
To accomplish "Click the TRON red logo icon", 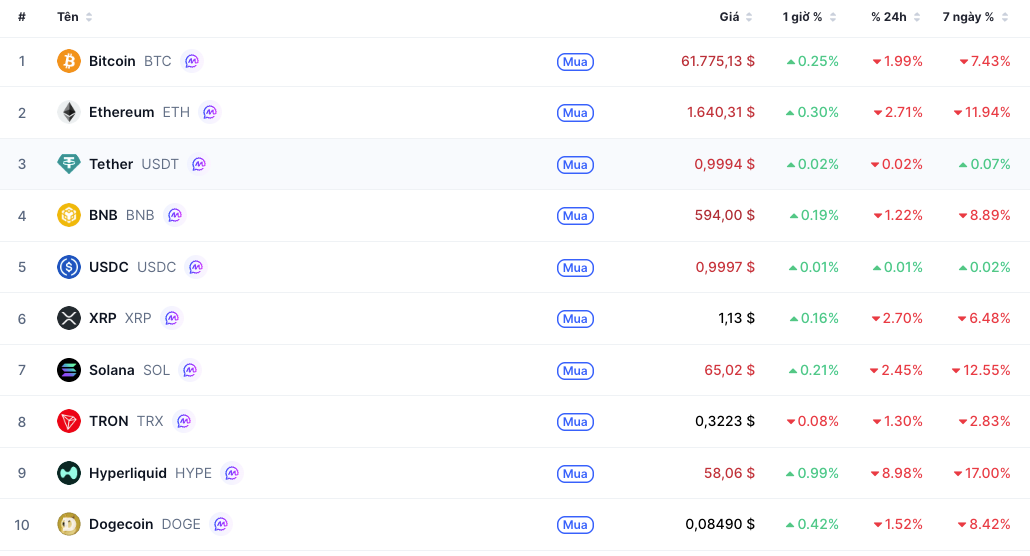I will 69,421.
